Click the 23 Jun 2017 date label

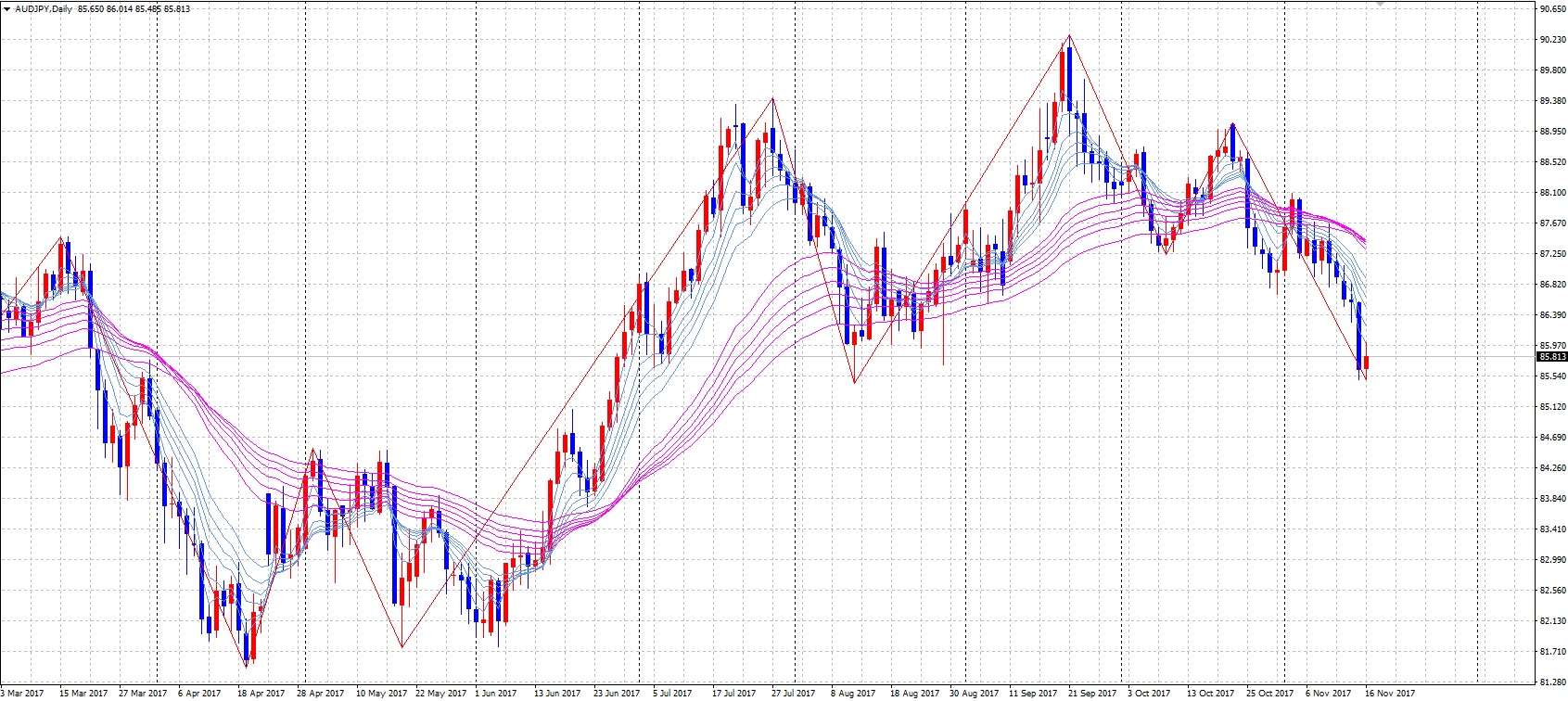(x=618, y=694)
